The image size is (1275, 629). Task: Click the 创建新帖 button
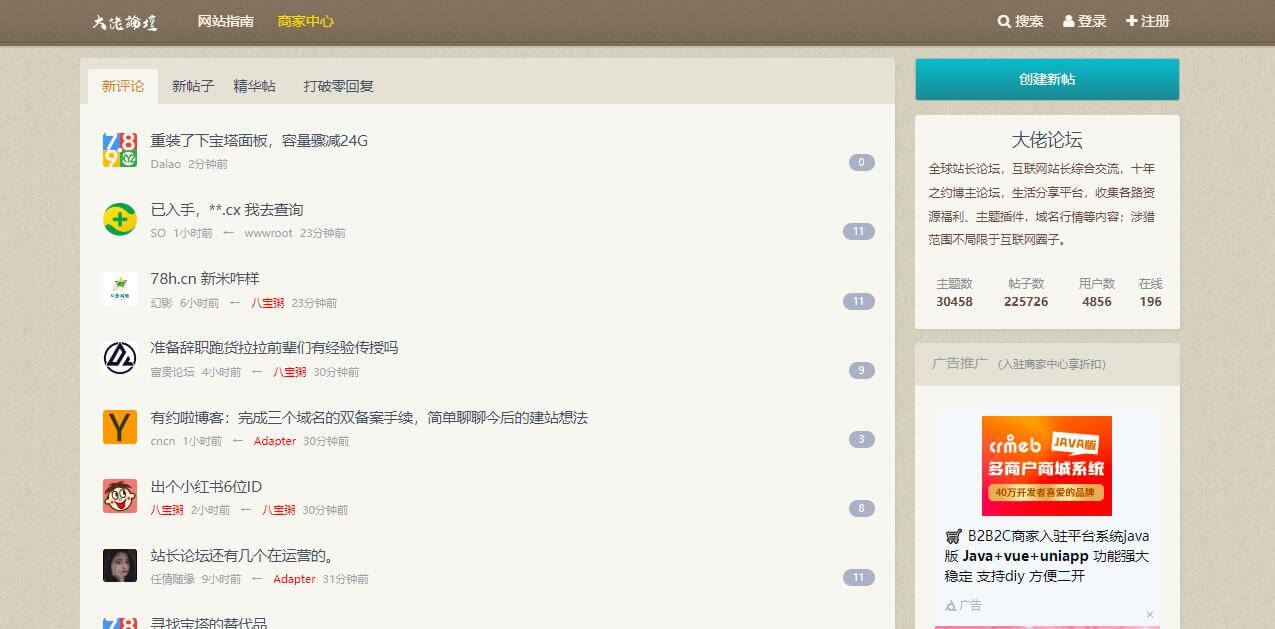(x=1047, y=79)
